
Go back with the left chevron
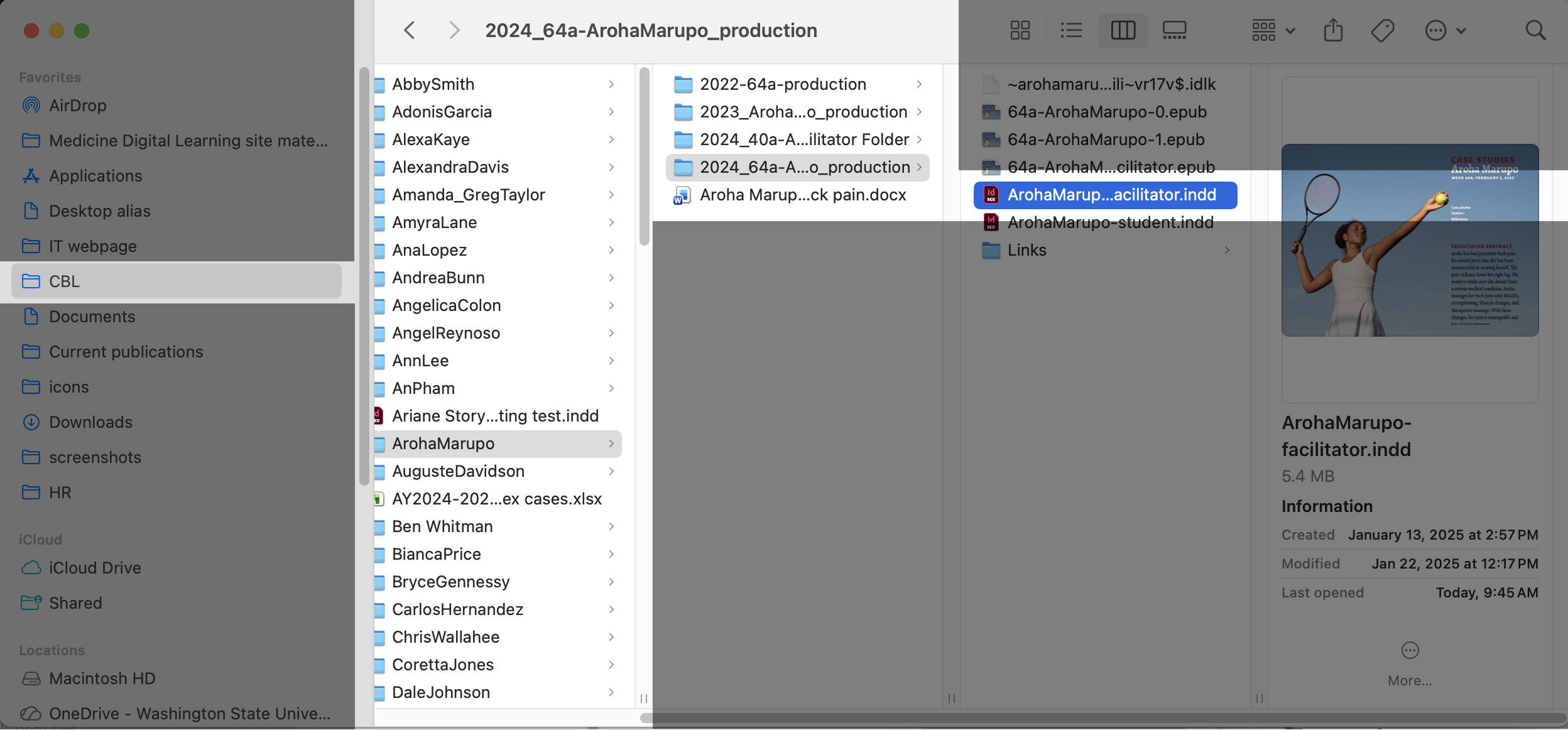[410, 30]
